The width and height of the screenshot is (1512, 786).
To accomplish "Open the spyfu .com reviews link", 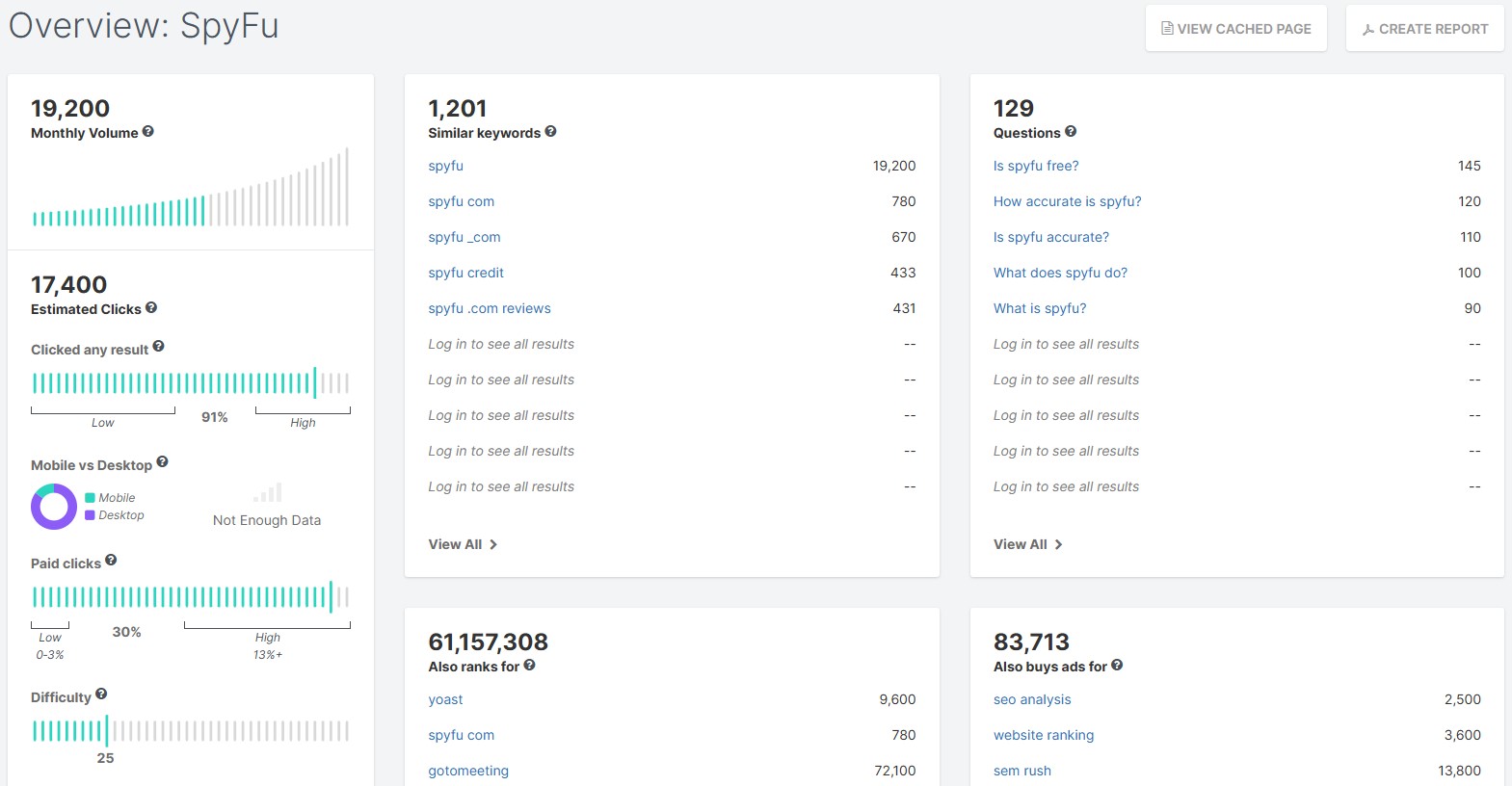I will [490, 308].
